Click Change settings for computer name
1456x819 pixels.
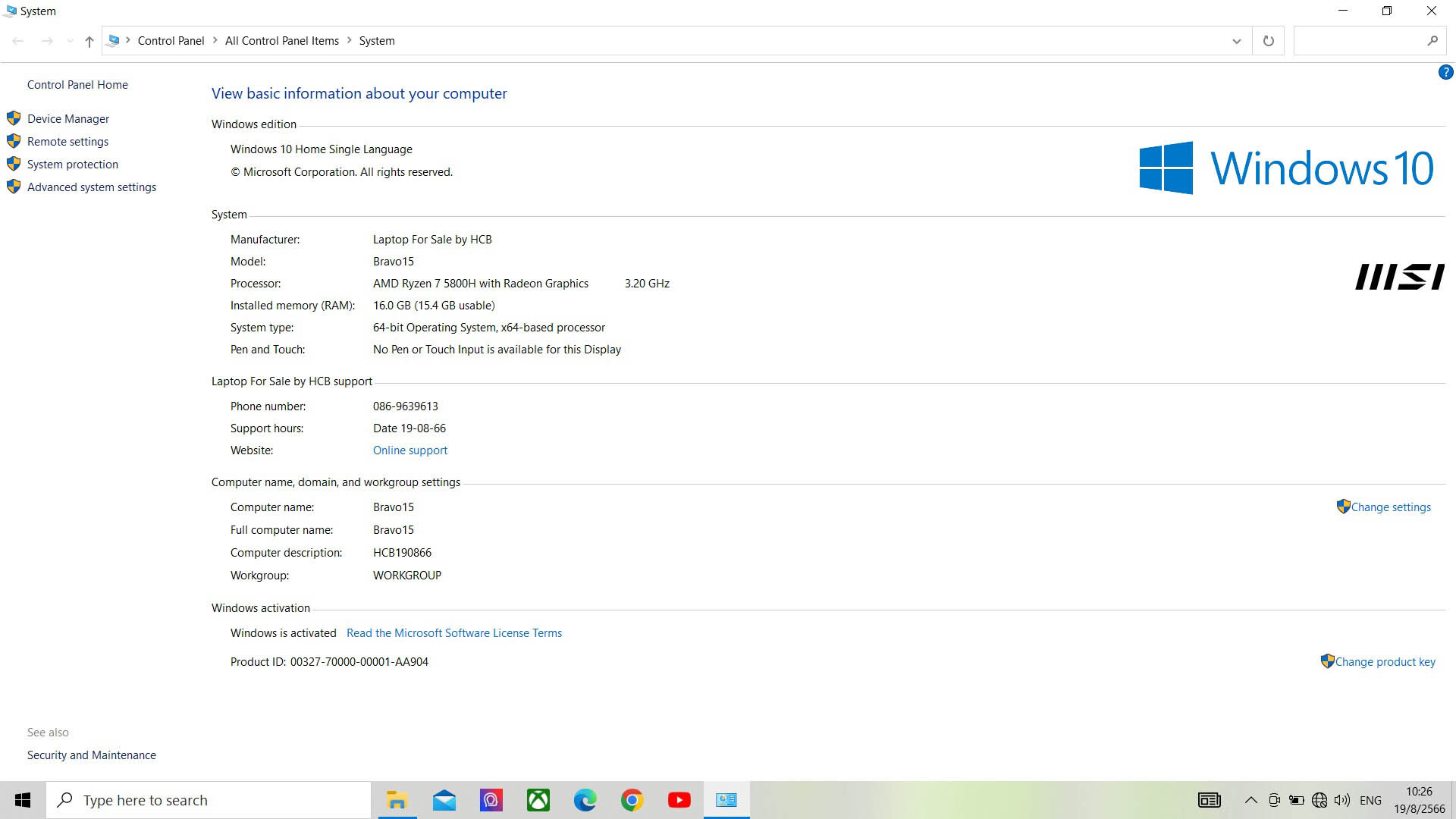(1391, 507)
